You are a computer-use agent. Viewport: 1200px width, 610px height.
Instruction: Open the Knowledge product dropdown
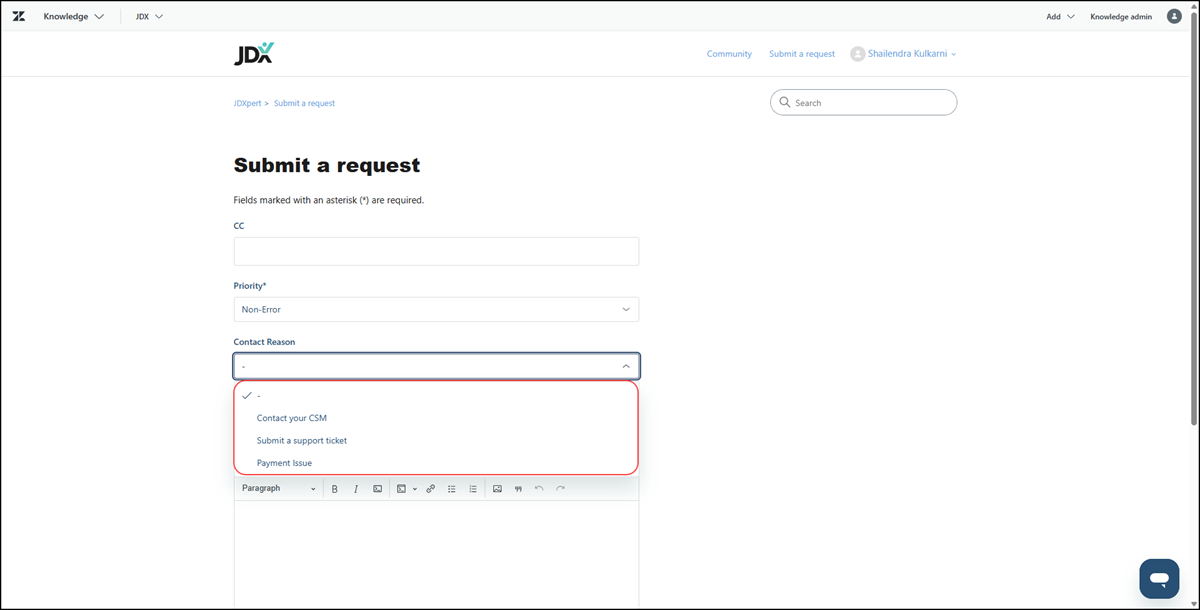74,16
